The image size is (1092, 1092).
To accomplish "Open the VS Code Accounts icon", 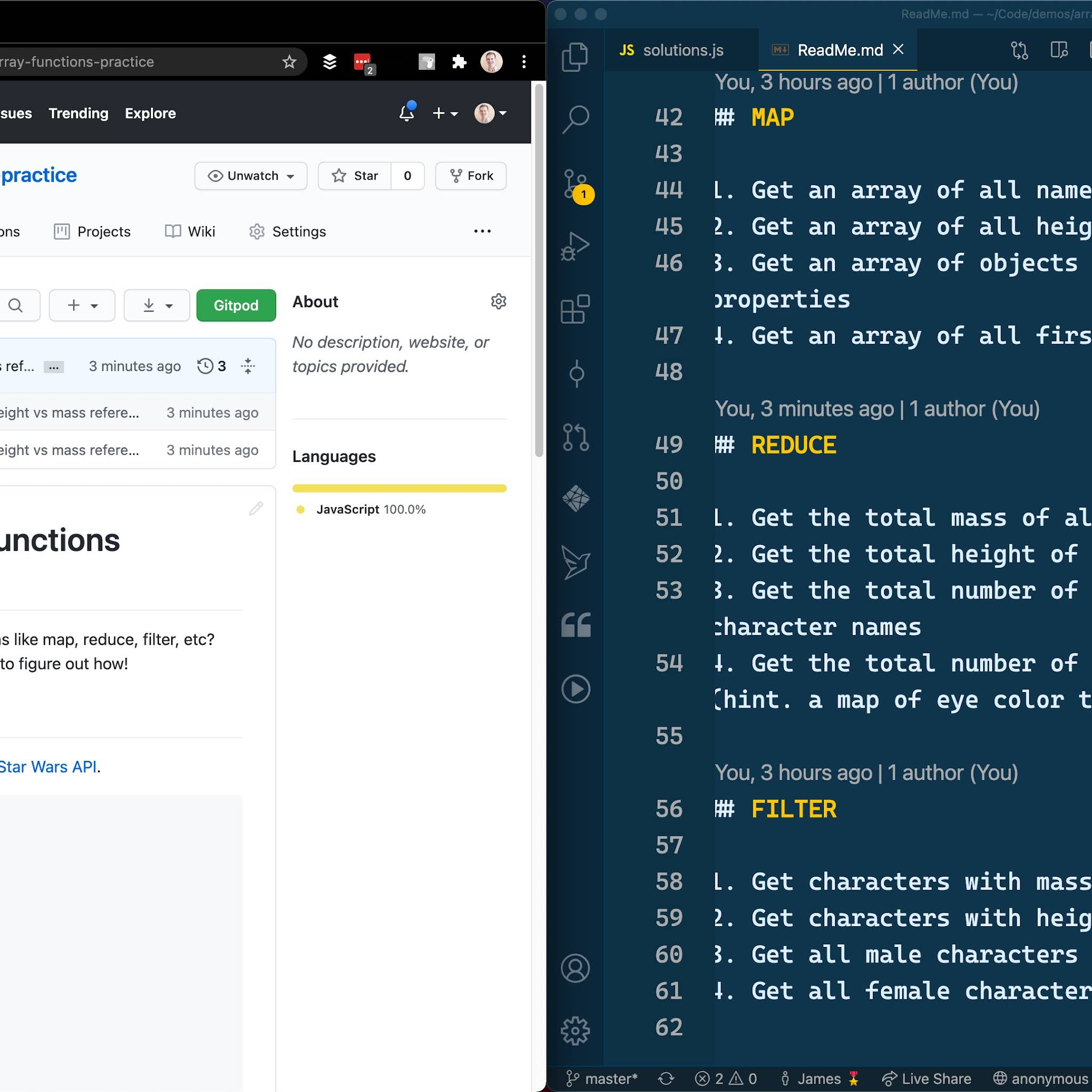I will pyautogui.click(x=575, y=968).
